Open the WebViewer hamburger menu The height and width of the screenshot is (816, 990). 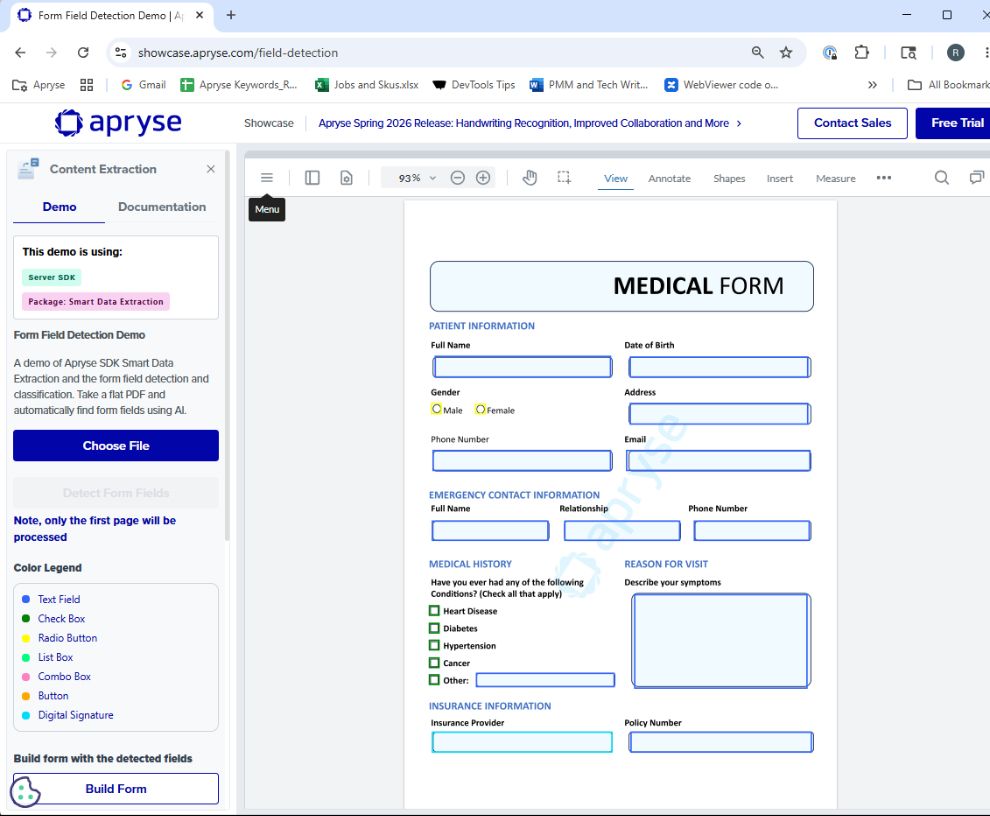pyautogui.click(x=267, y=178)
